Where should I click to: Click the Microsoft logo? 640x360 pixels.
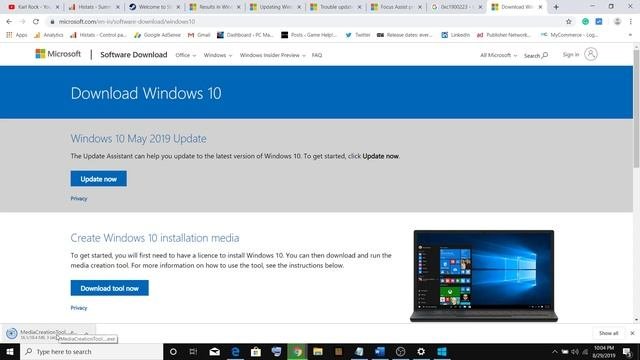click(58, 54)
